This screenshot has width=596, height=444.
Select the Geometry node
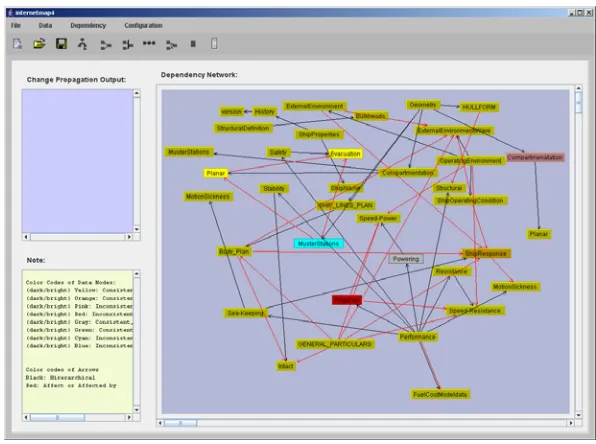click(x=423, y=105)
